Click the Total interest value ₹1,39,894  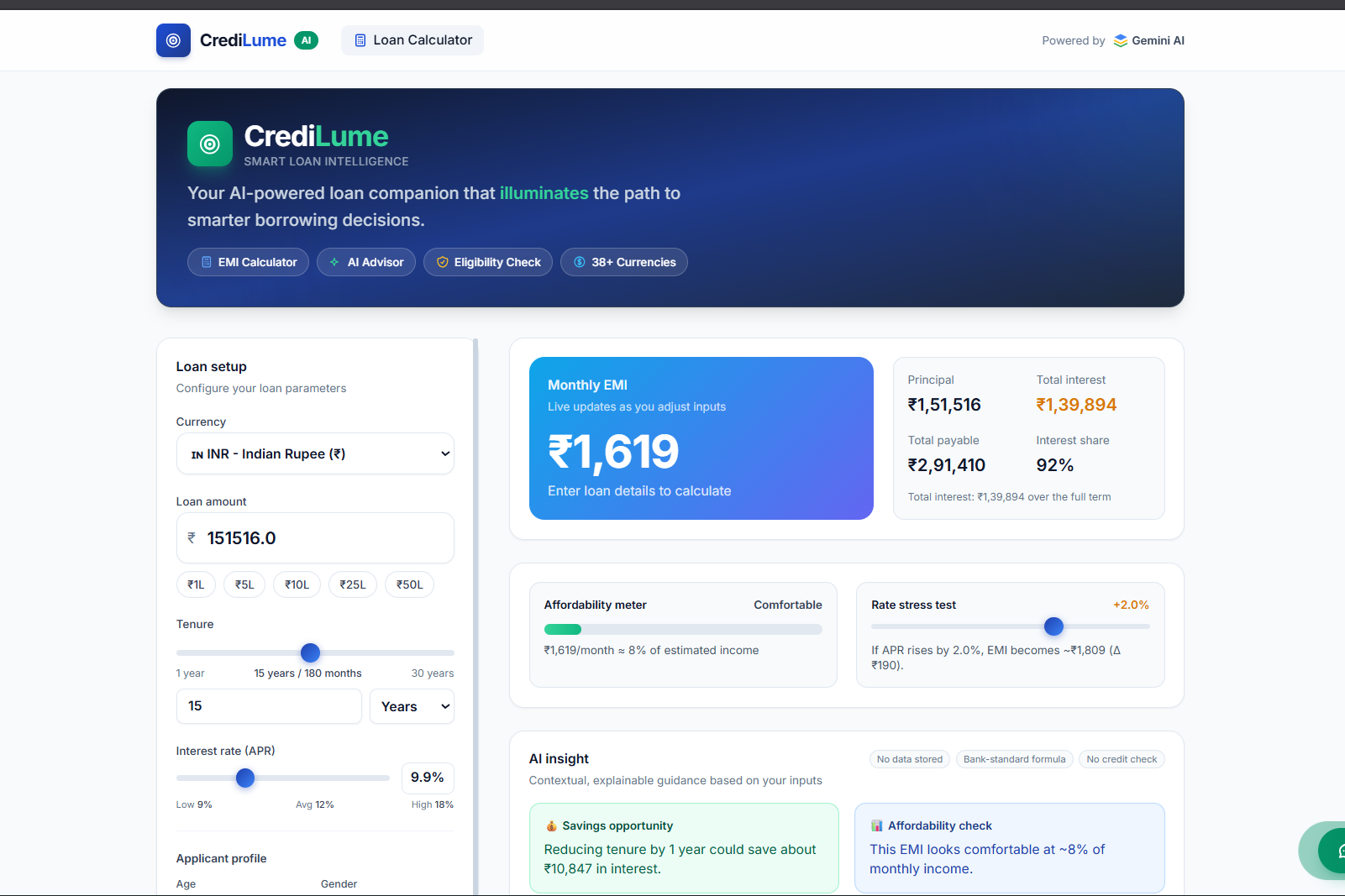click(1076, 405)
